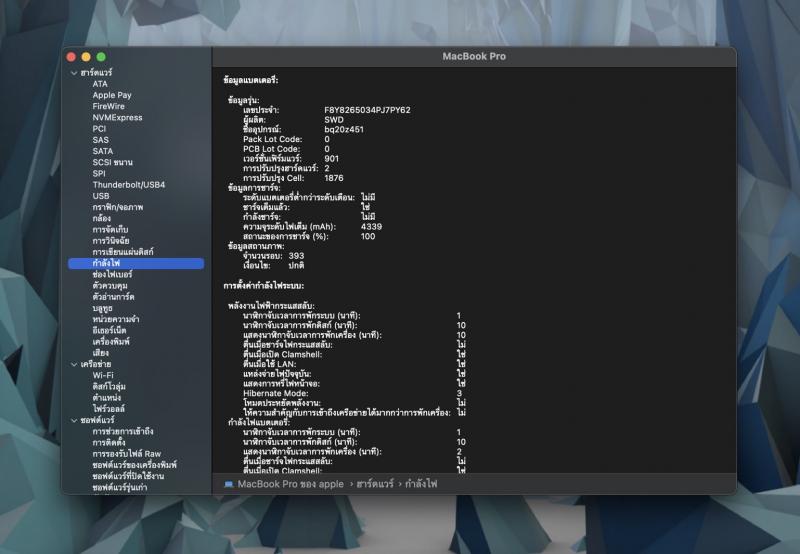This screenshot has width=800, height=554.
Task: Select Thunderbolt/USB4 in the hardware list
Action: pos(129,185)
